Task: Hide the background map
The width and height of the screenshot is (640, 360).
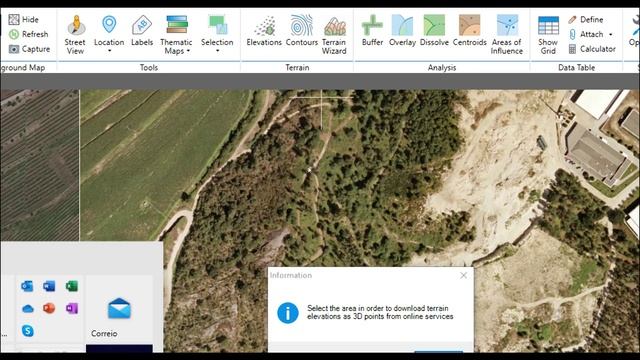Action: click(x=24, y=20)
